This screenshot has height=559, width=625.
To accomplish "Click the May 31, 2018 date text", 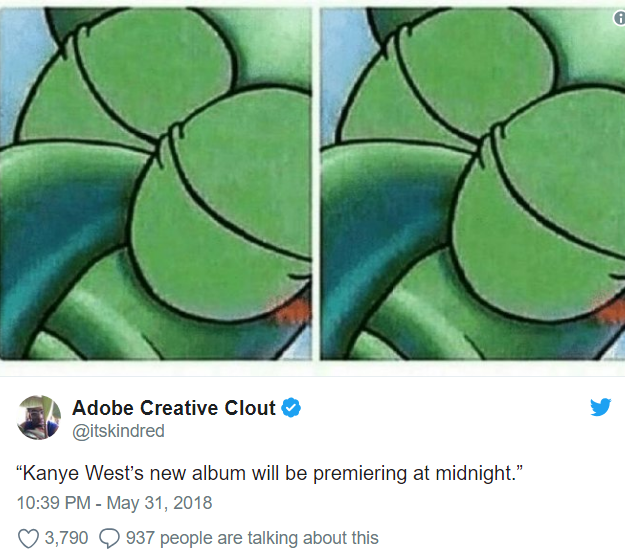I will tap(159, 503).
